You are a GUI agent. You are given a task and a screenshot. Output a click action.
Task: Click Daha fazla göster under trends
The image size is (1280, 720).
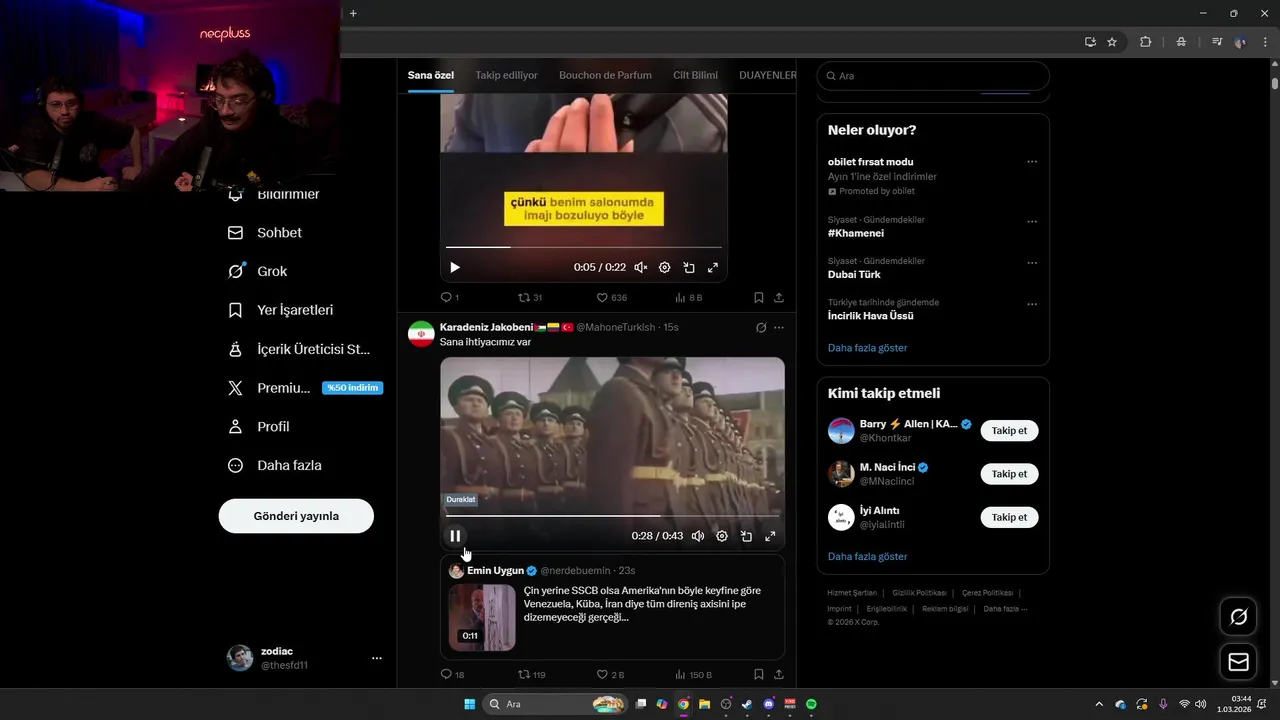click(x=867, y=348)
